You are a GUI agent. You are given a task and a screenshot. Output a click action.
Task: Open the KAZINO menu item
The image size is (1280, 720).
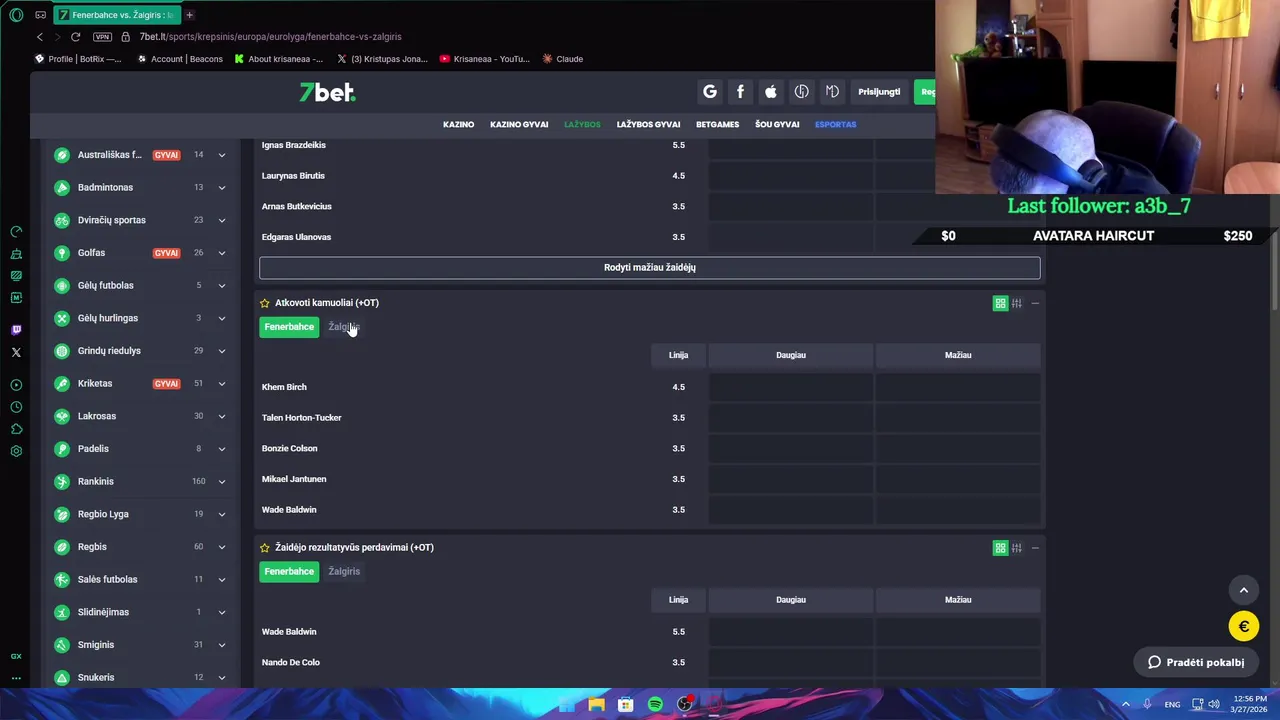pos(458,125)
